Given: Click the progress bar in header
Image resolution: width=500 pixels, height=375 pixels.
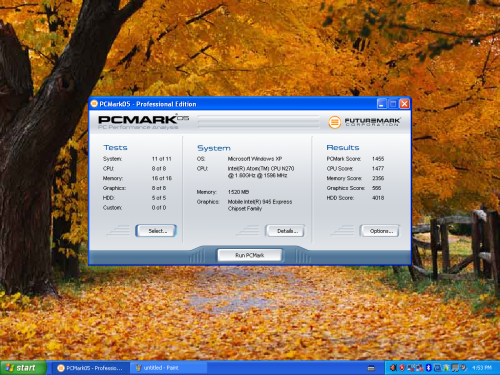Looking at the screenshot, I should pyautogui.click(x=258, y=122).
